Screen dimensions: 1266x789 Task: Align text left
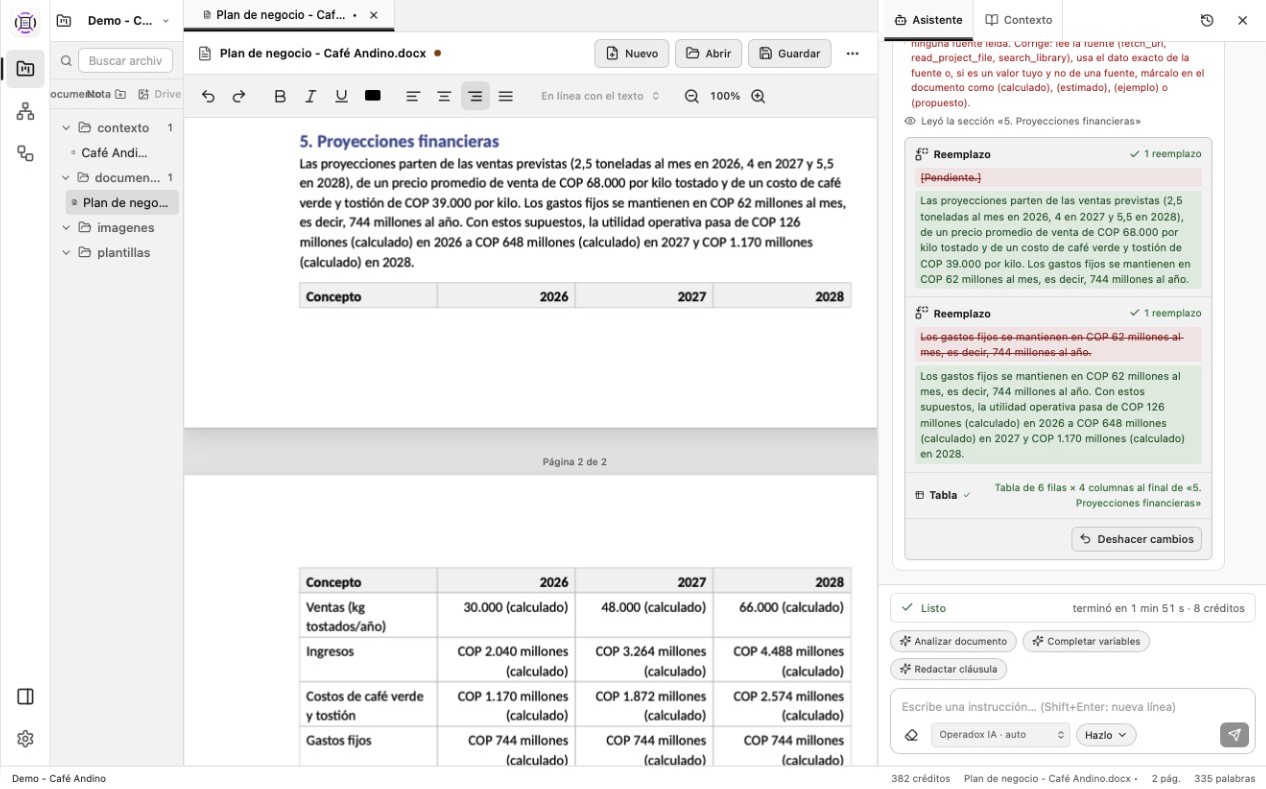413,96
